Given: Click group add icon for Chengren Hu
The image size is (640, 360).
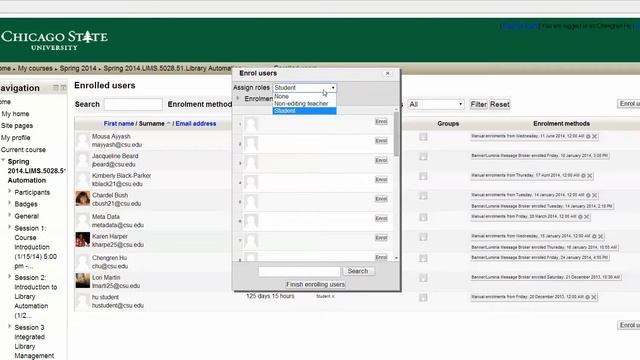Looking at the screenshot, I should 423,258.
